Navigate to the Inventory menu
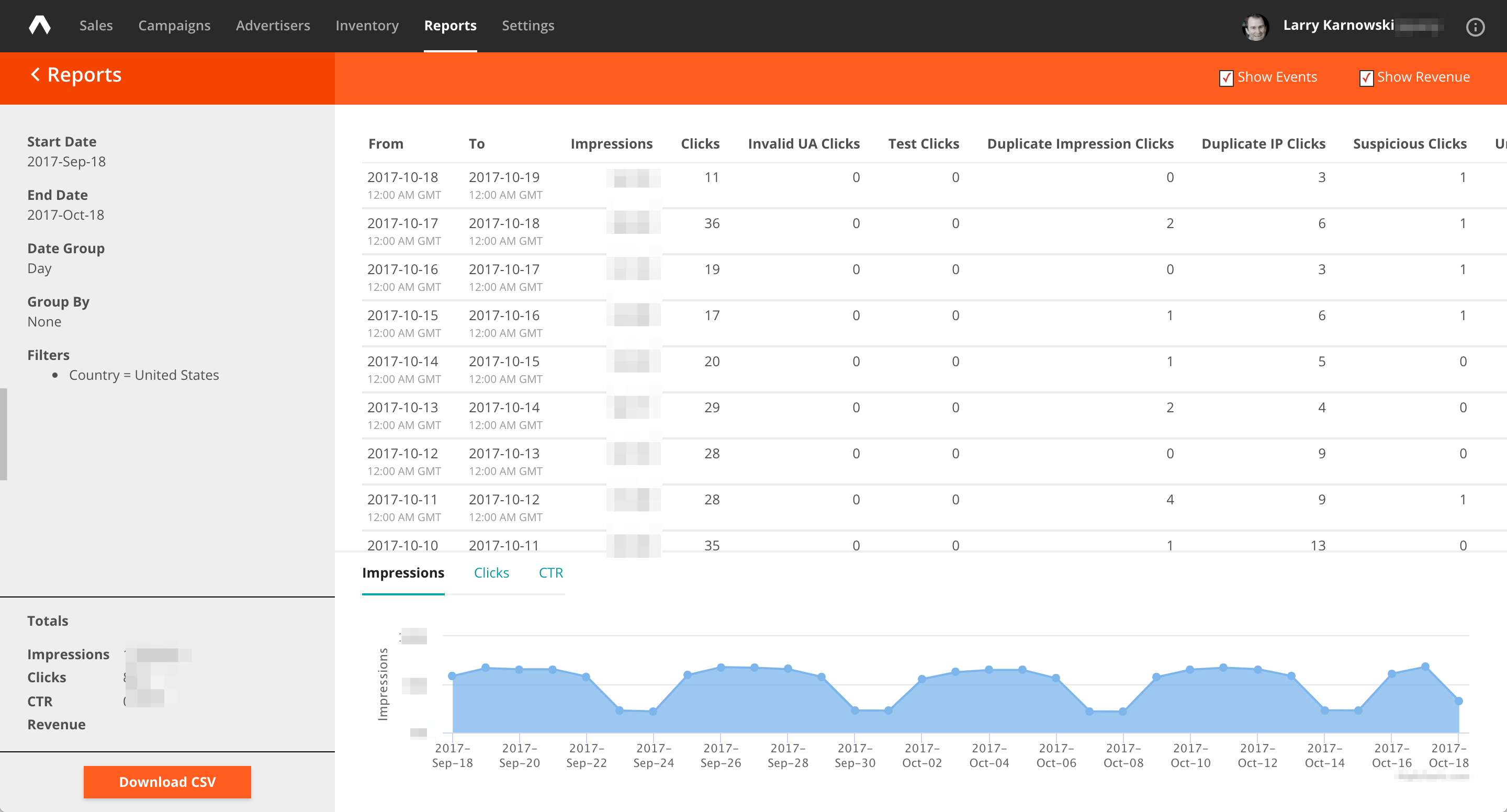 coord(367,25)
